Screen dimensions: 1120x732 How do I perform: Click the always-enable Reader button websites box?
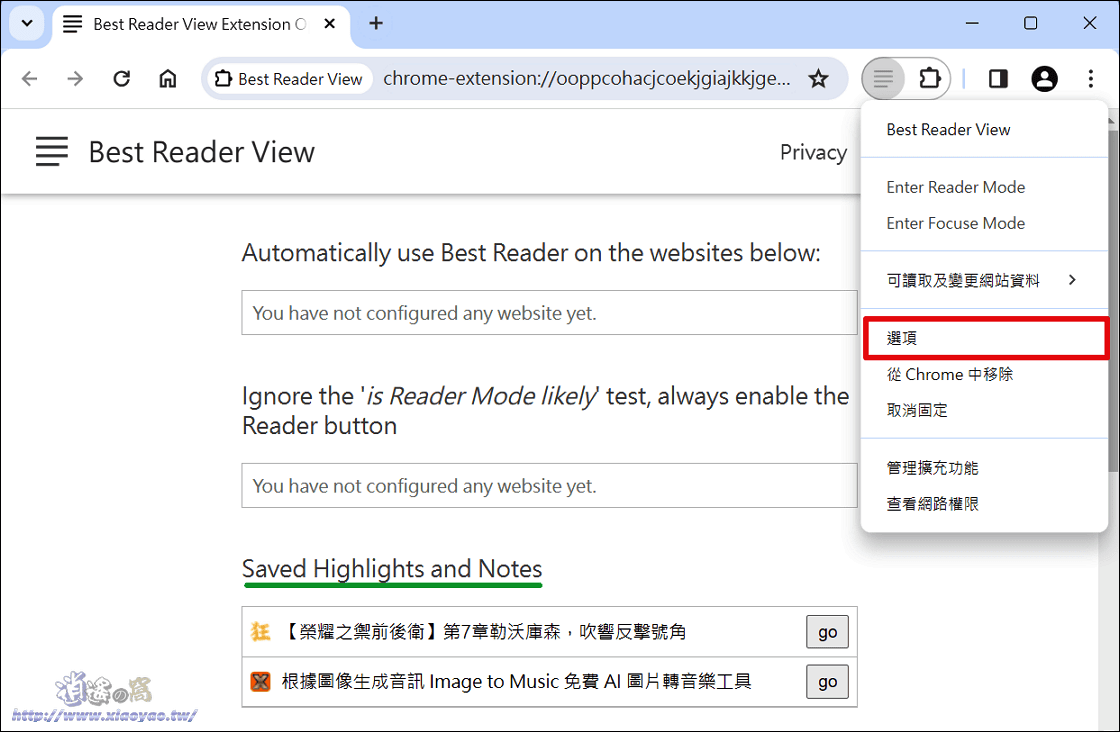click(549, 486)
